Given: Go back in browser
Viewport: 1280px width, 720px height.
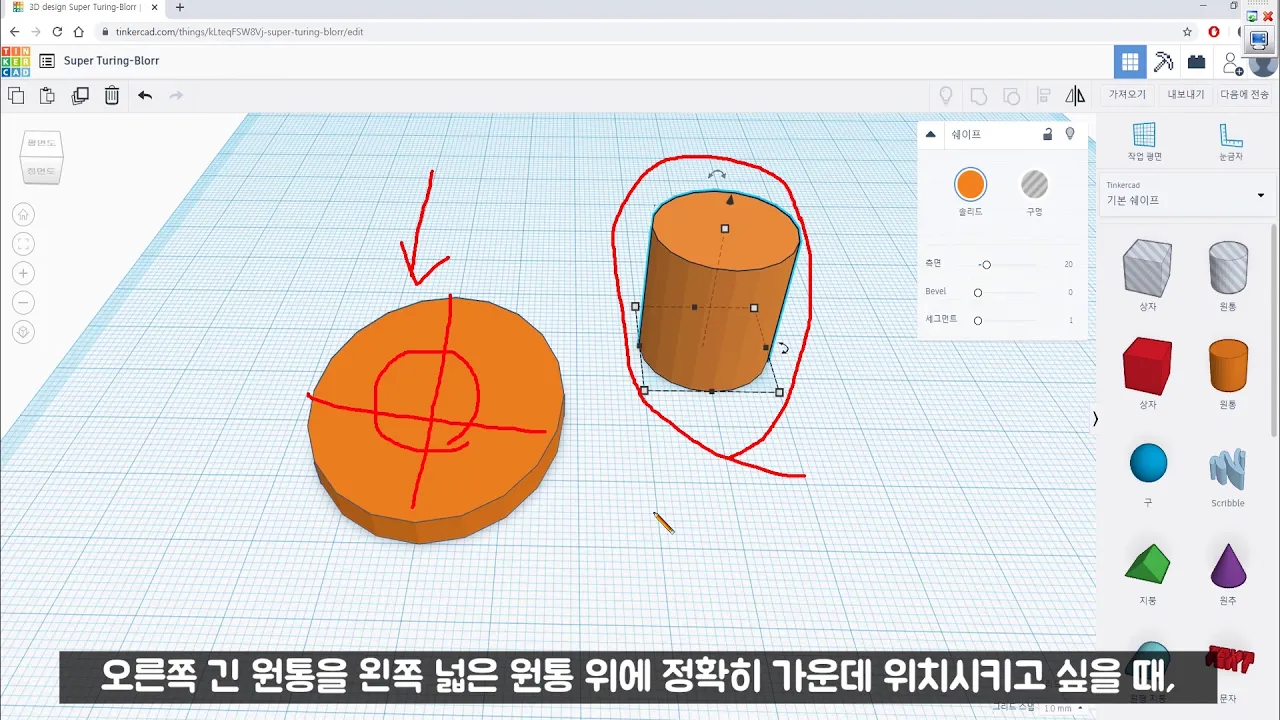Looking at the screenshot, I should 14,32.
